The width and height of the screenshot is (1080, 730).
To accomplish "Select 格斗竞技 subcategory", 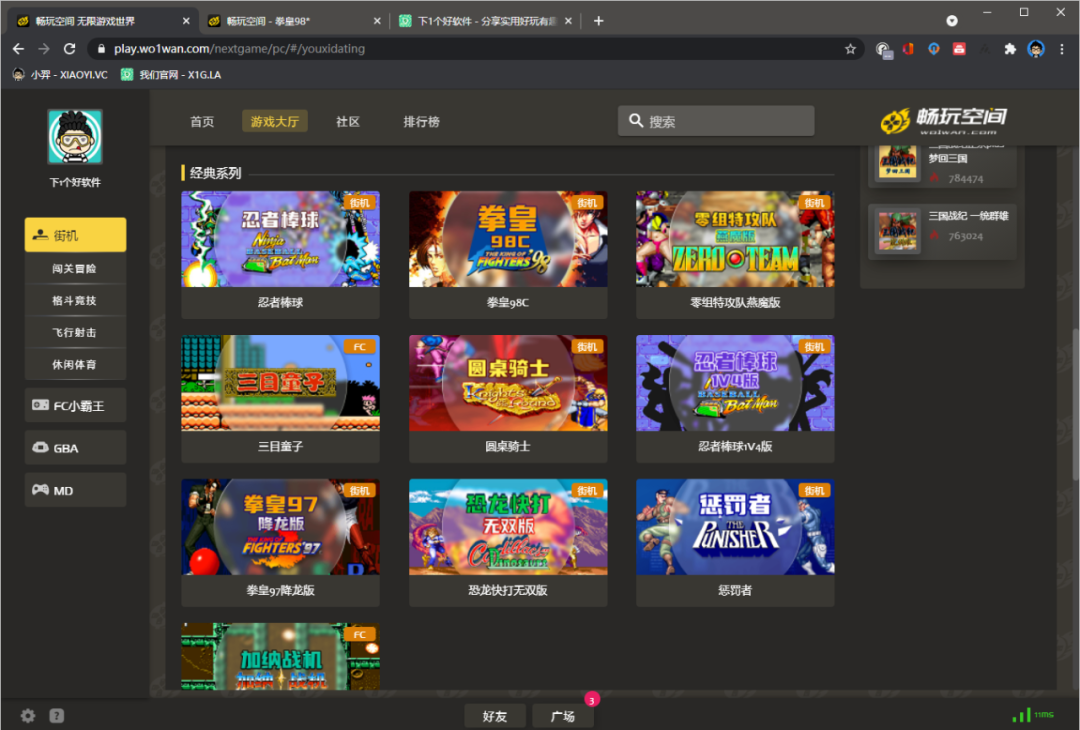I will point(75,300).
